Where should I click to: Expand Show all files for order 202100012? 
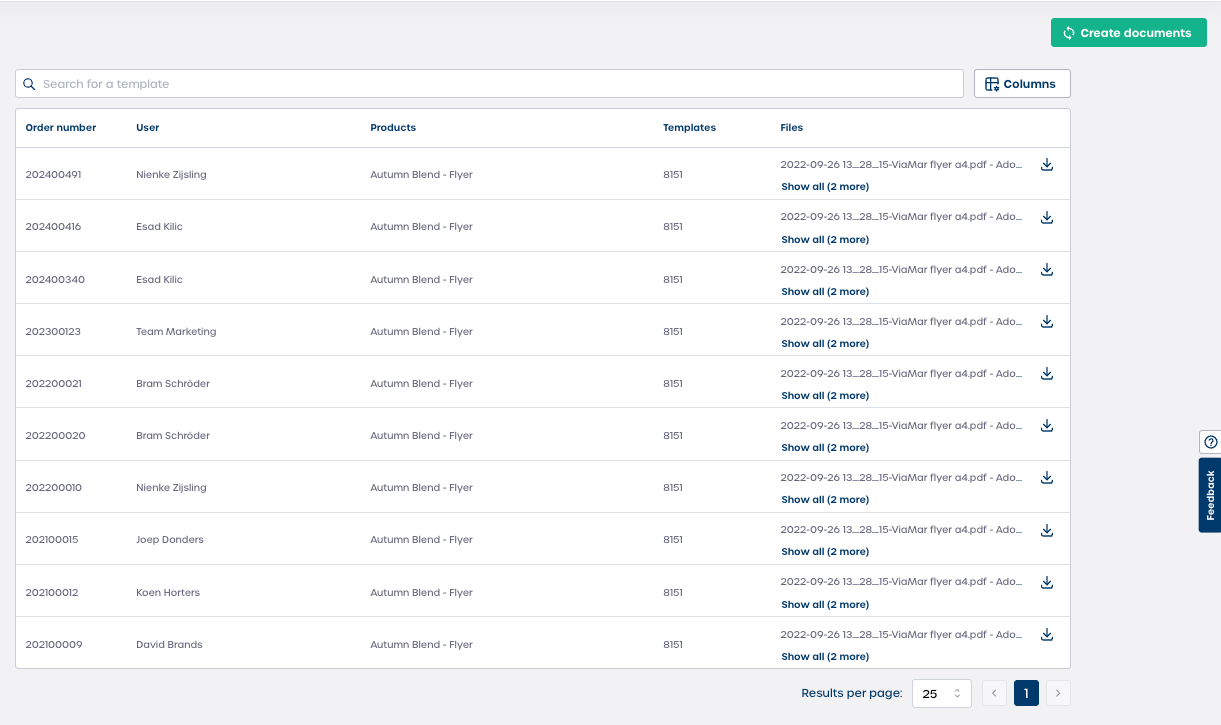point(824,605)
